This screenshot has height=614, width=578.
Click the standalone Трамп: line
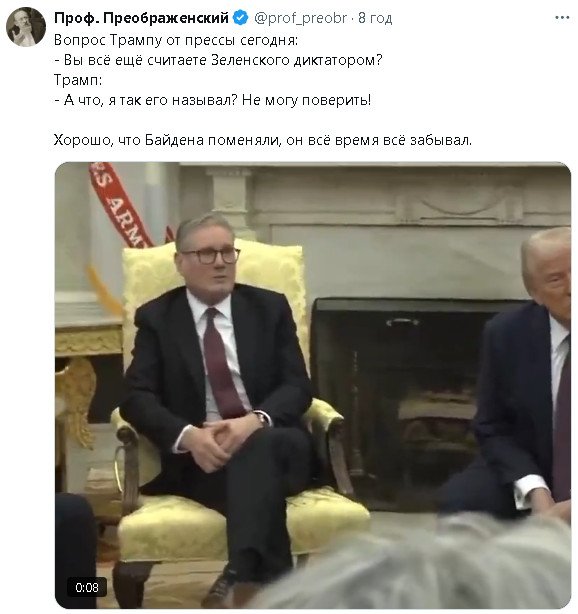tap(78, 80)
